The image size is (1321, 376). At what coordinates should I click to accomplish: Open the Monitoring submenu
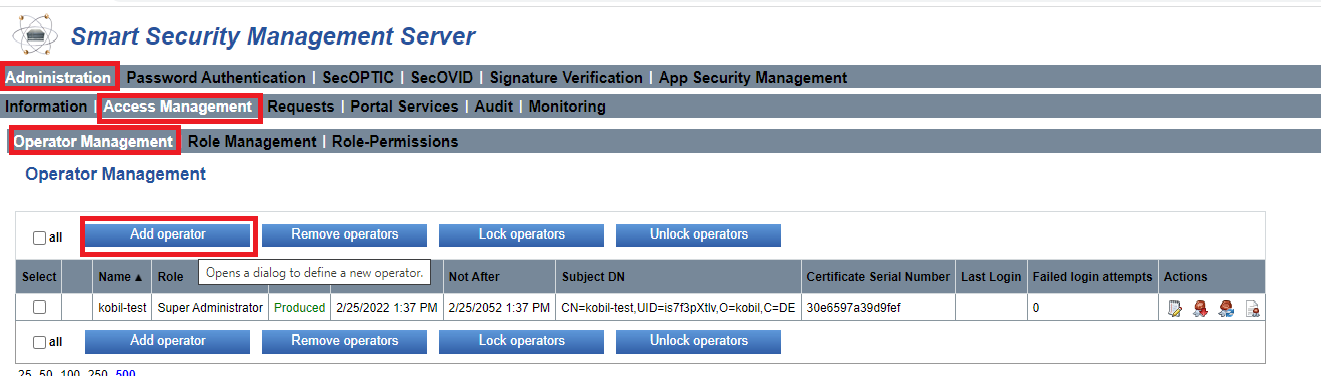[567, 106]
